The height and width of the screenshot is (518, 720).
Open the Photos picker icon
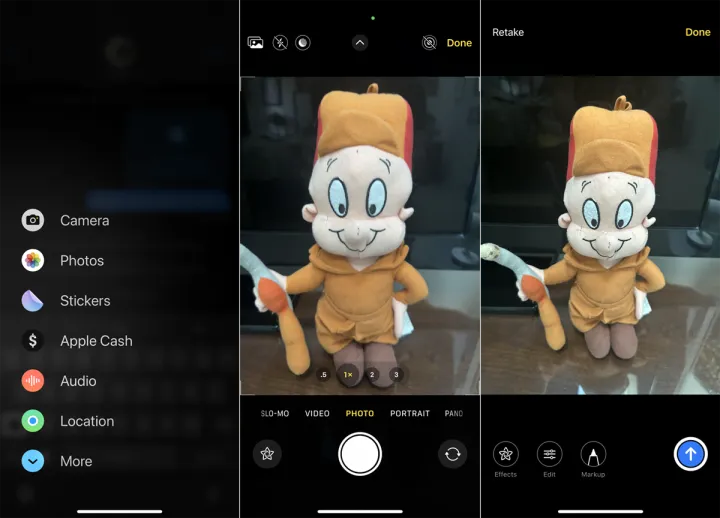[33, 260]
